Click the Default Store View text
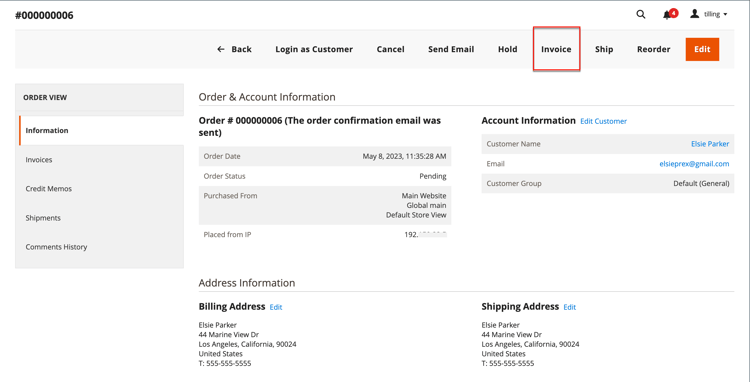 click(416, 215)
